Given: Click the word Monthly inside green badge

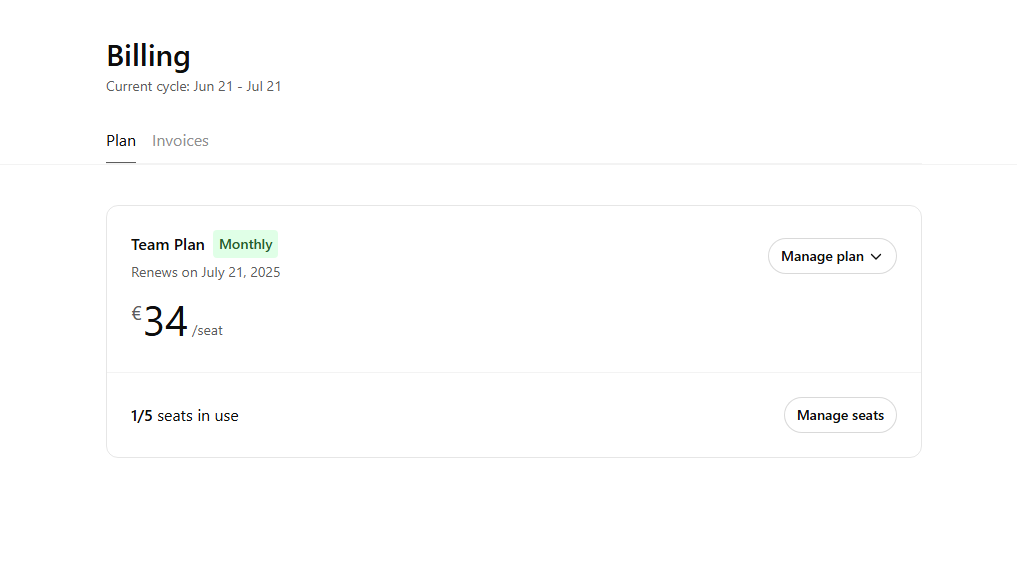Looking at the screenshot, I should coord(246,244).
